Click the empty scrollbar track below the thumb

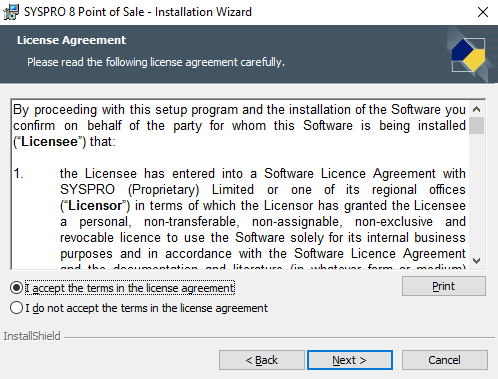tap(477, 193)
